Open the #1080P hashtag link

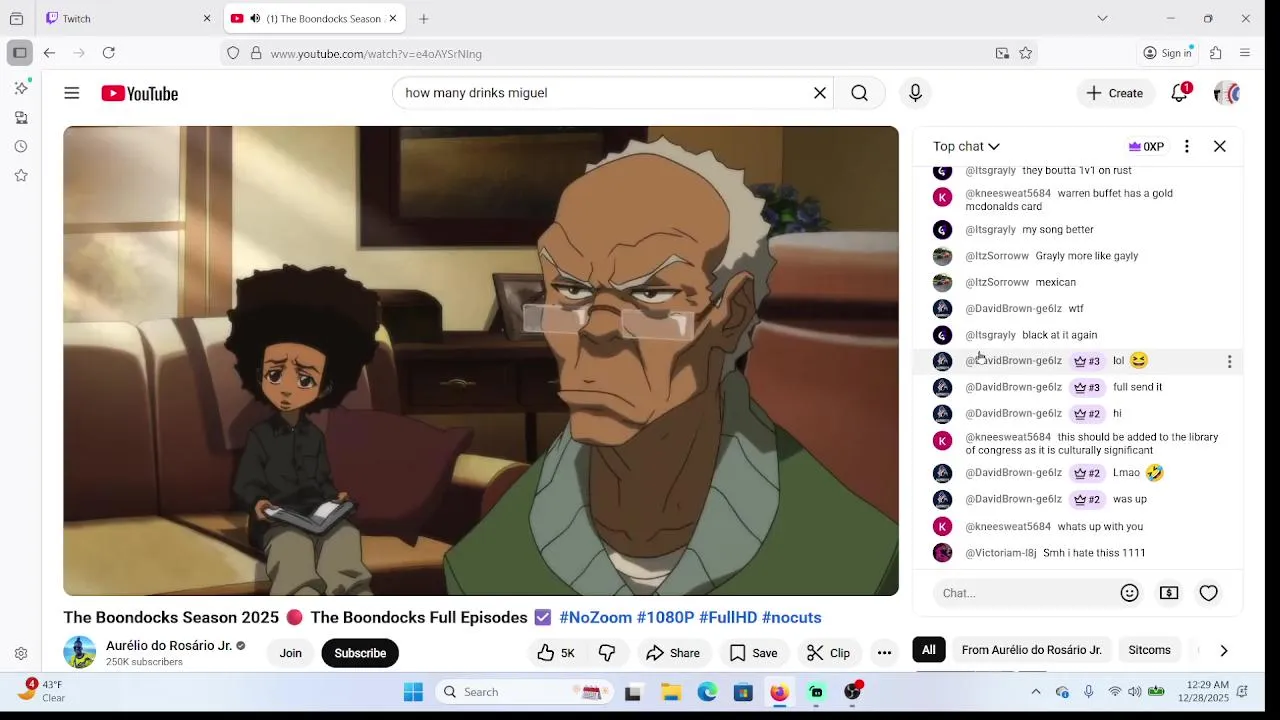[x=665, y=618]
